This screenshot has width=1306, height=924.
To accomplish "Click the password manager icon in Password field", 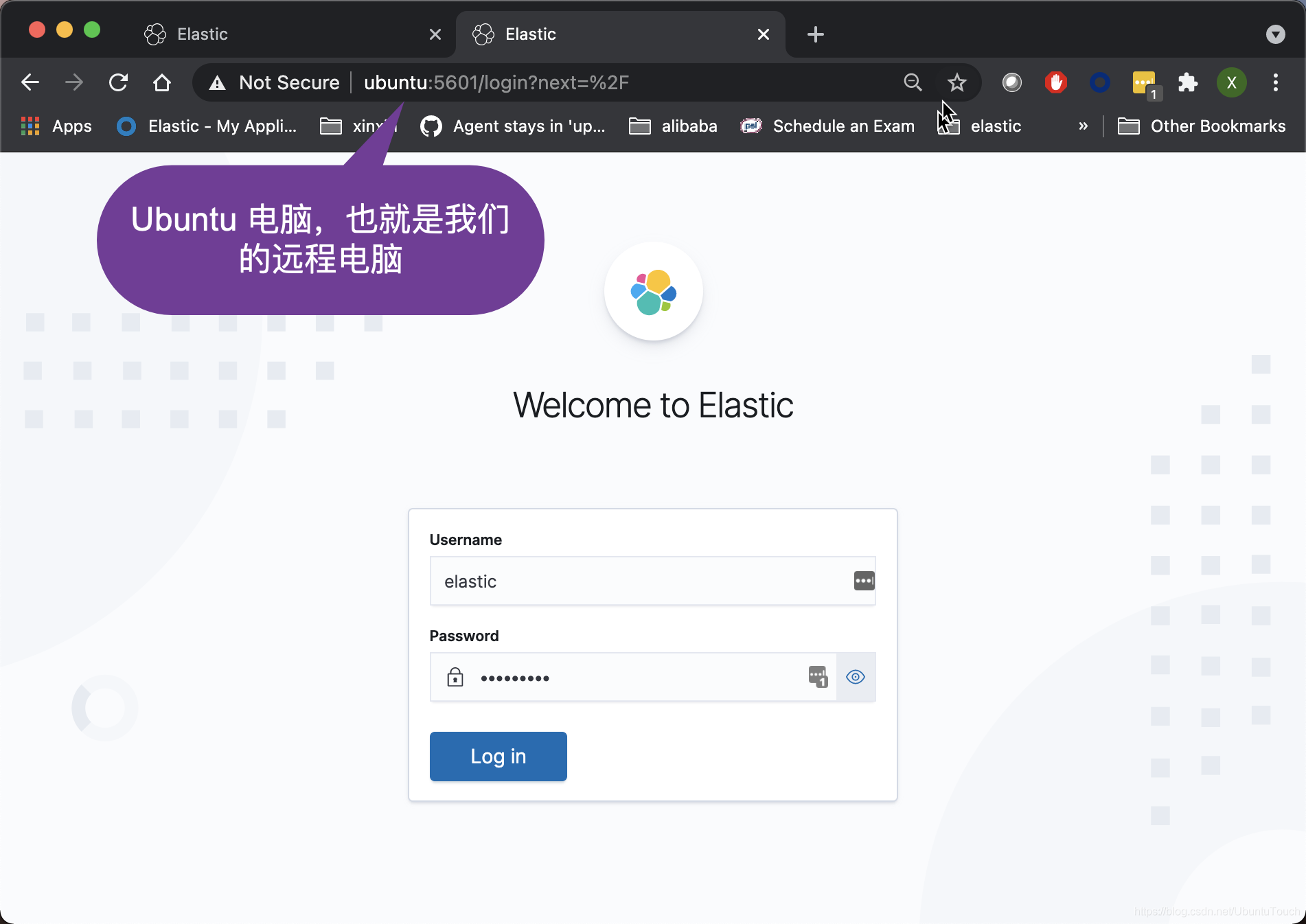I will click(x=818, y=677).
